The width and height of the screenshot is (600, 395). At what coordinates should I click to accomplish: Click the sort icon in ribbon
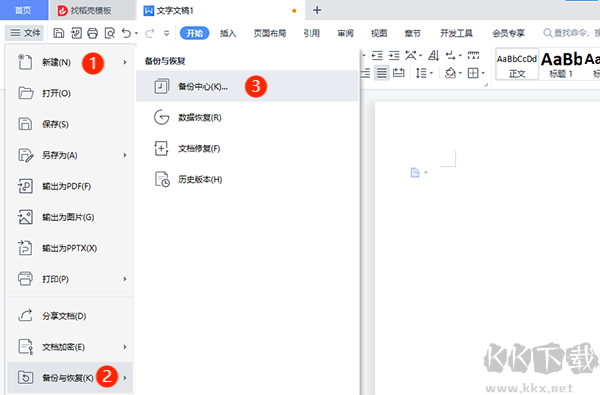click(434, 55)
